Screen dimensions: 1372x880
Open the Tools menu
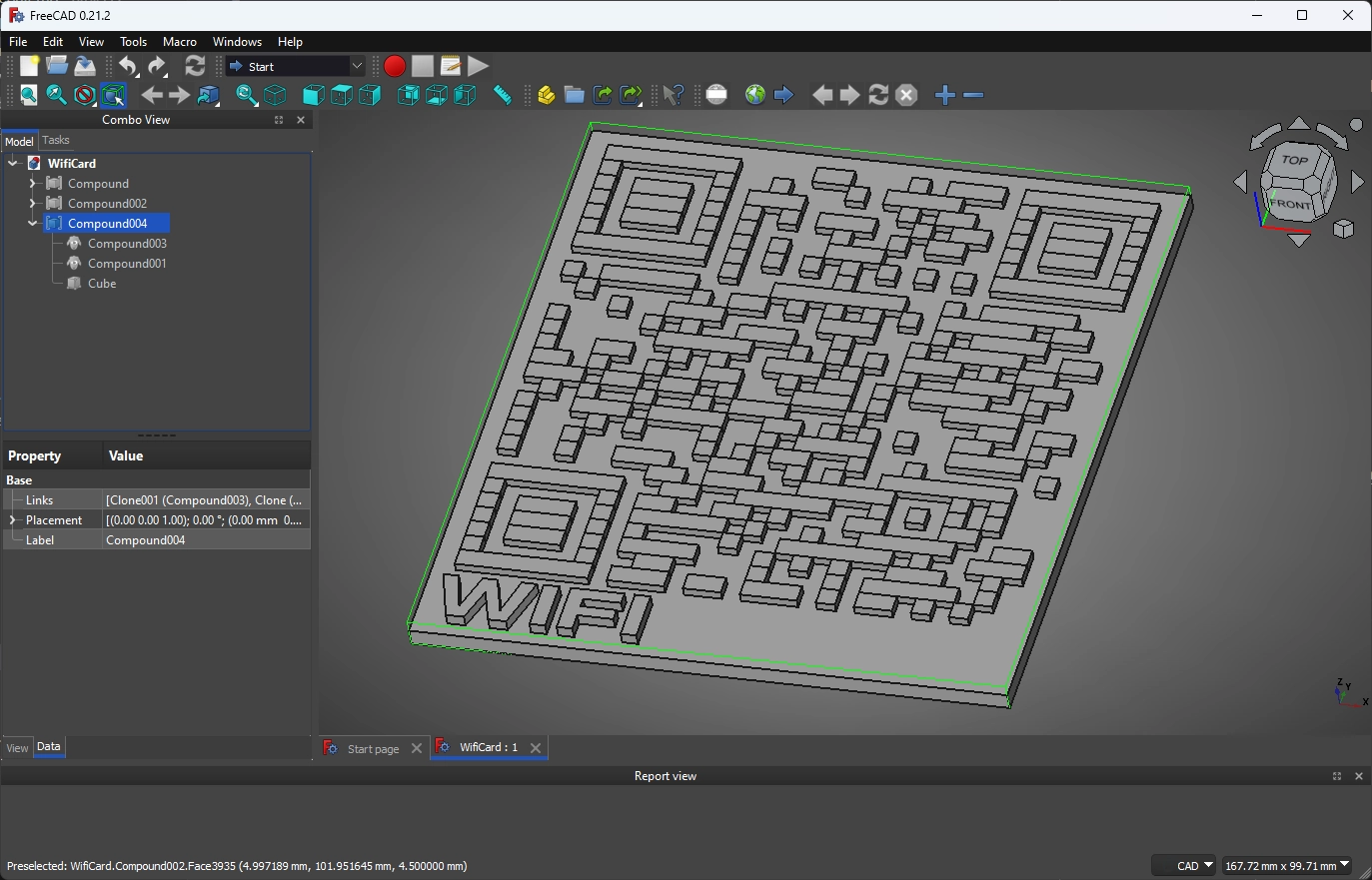coord(133,42)
